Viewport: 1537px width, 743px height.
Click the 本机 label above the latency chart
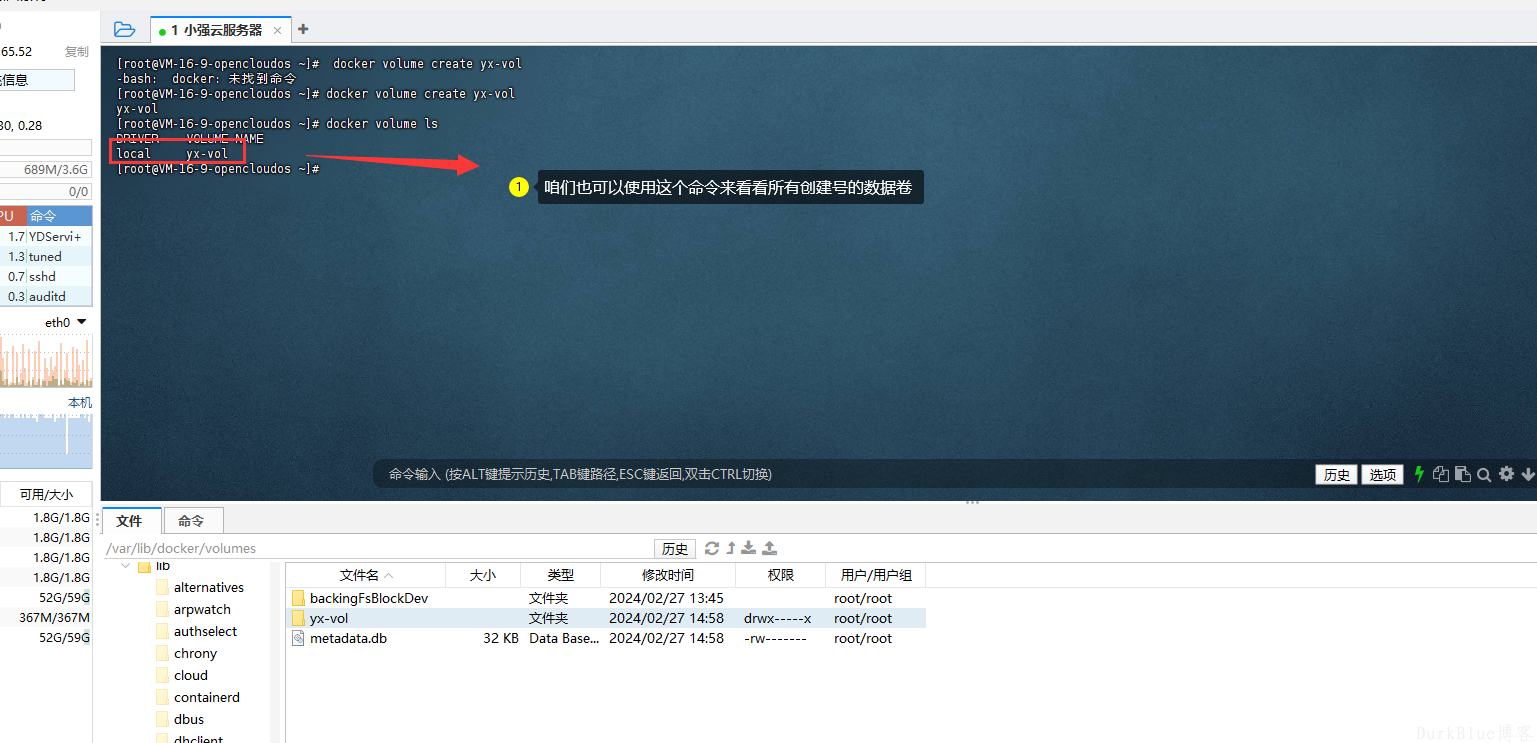(x=79, y=402)
